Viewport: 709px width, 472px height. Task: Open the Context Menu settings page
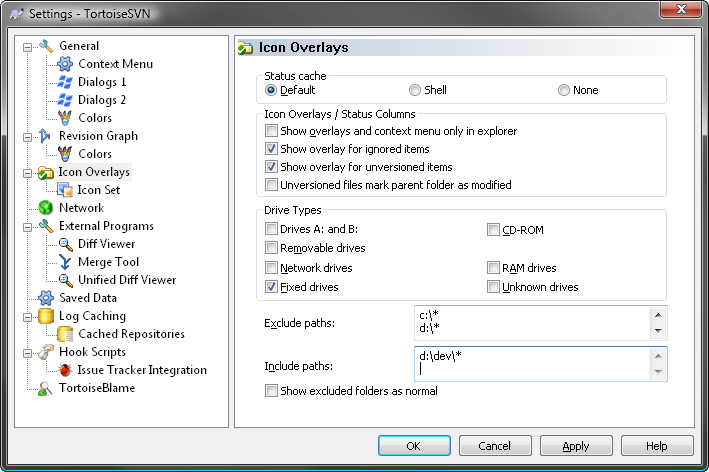(115, 64)
